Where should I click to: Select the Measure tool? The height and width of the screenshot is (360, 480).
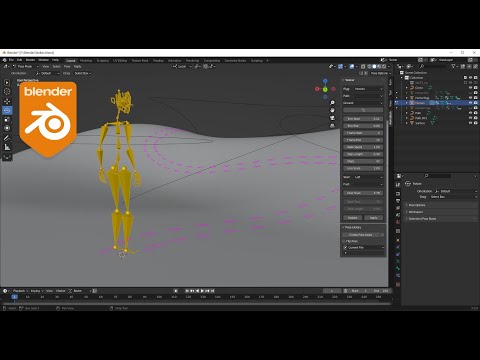[x=7, y=147]
